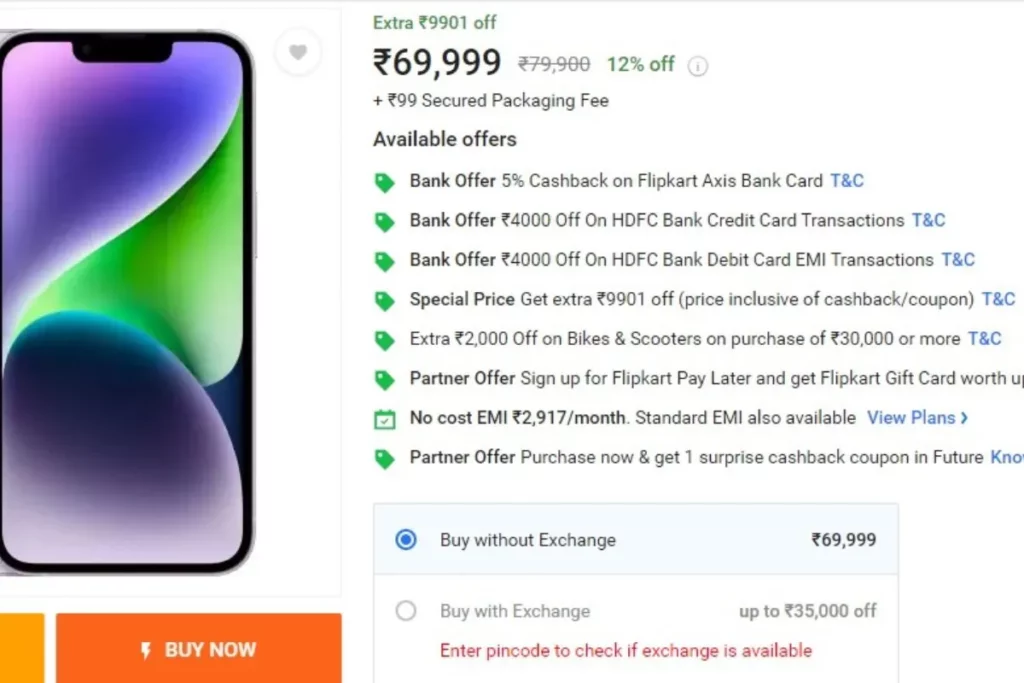Click tag icon beside Bikes & Scooters offer

385,340
